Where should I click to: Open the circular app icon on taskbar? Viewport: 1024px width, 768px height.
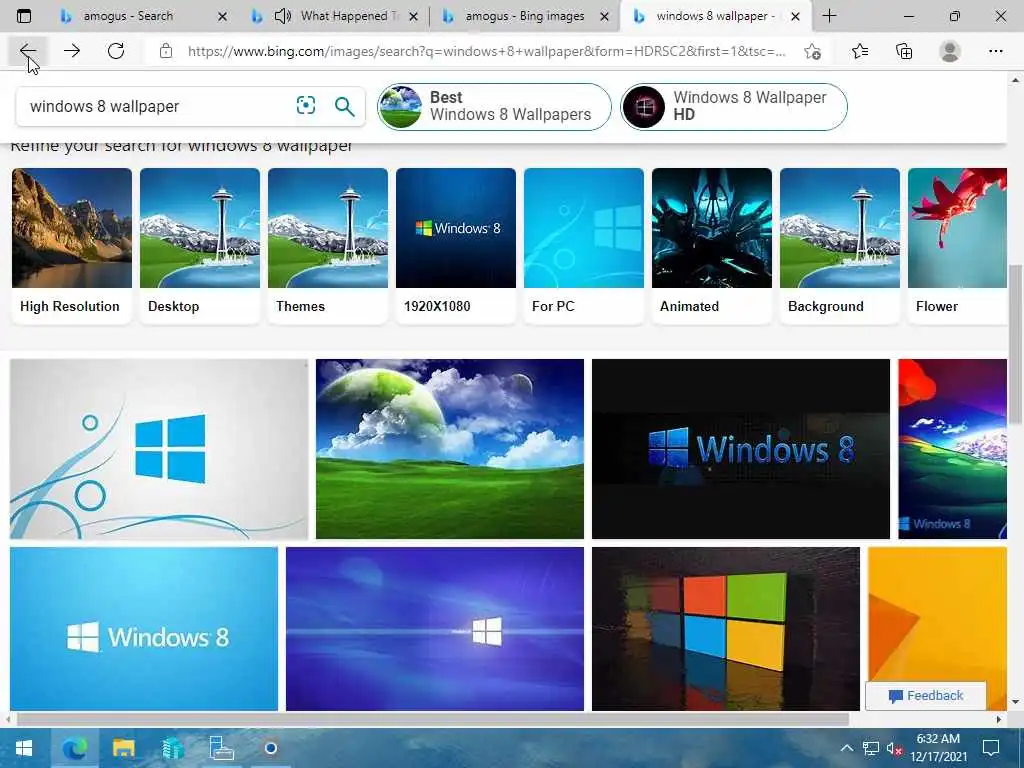(x=271, y=748)
